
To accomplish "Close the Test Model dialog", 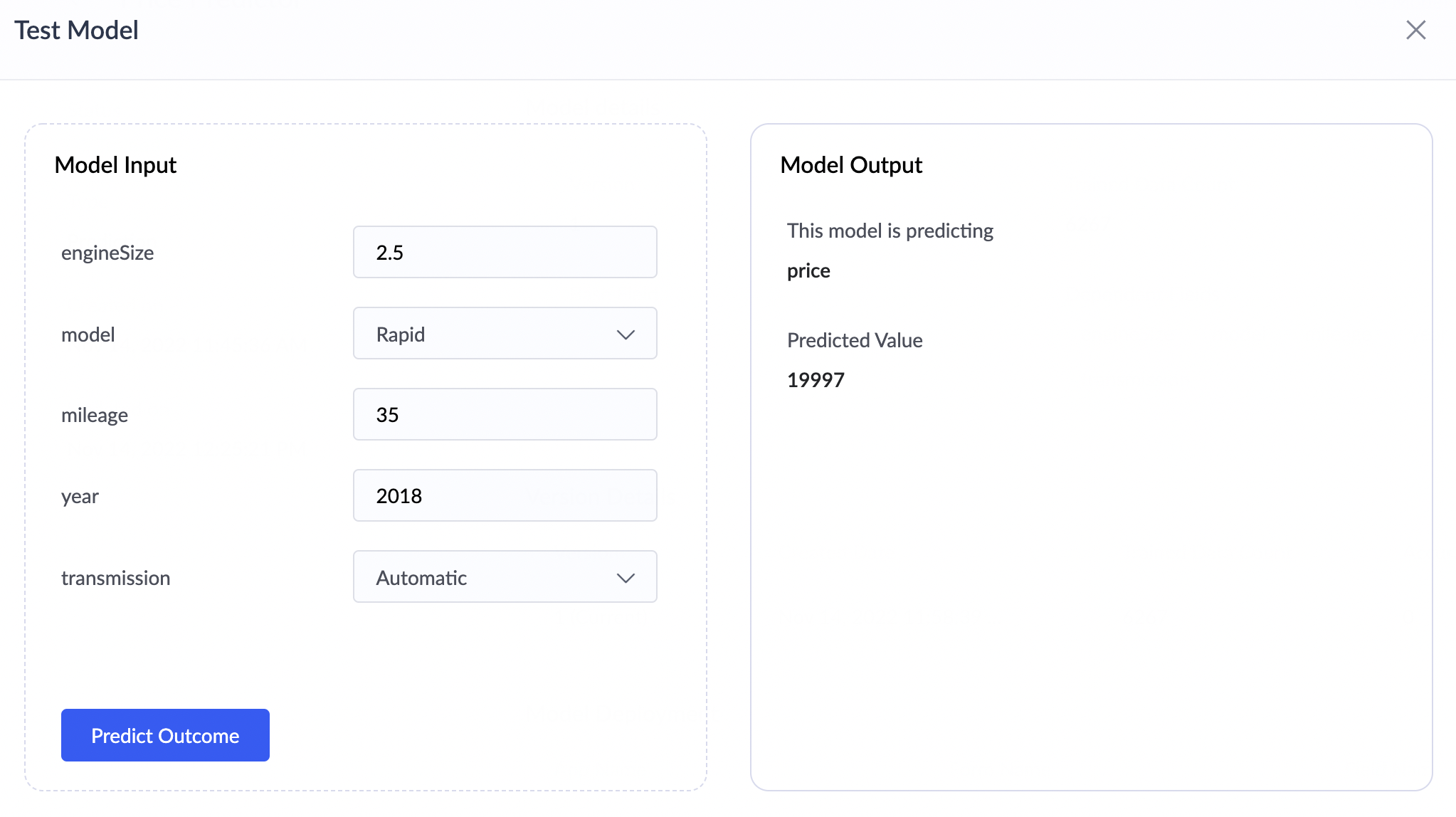I will pos(1415,30).
